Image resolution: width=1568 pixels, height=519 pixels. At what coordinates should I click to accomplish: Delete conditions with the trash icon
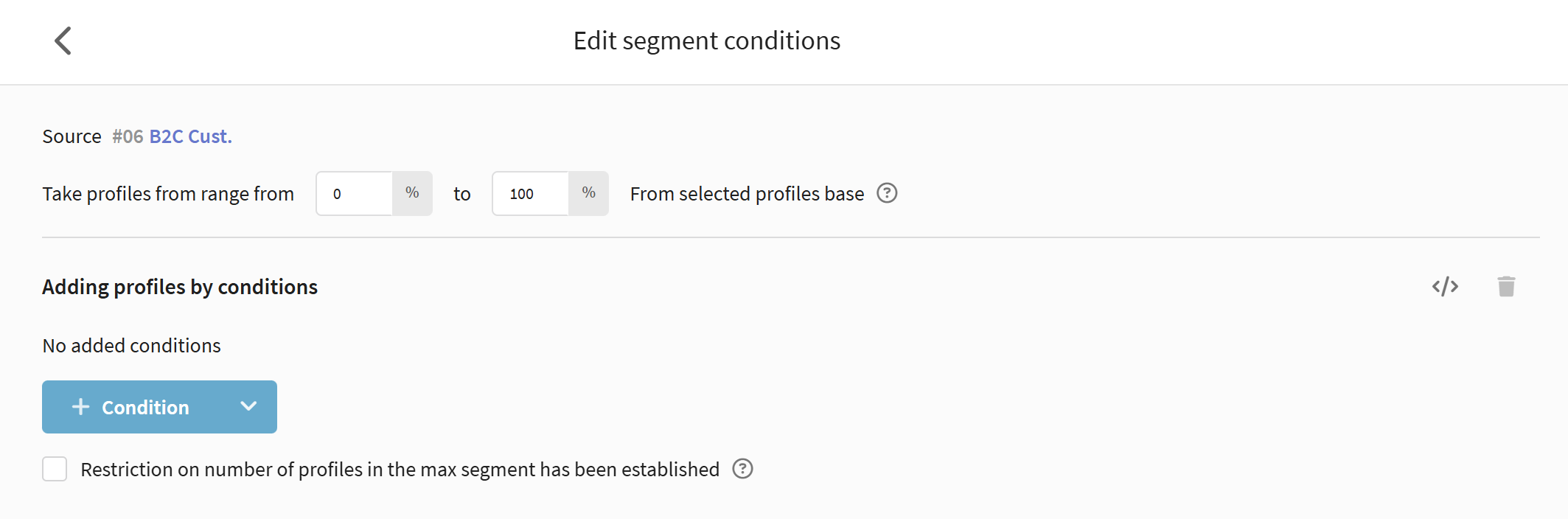point(1506,286)
